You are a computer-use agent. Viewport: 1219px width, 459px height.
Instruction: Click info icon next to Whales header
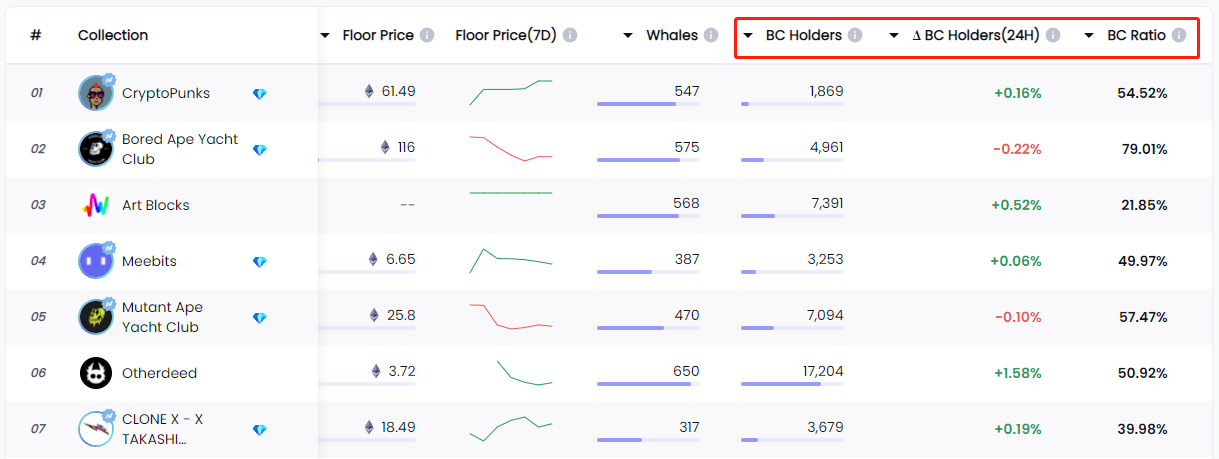[x=711, y=35]
